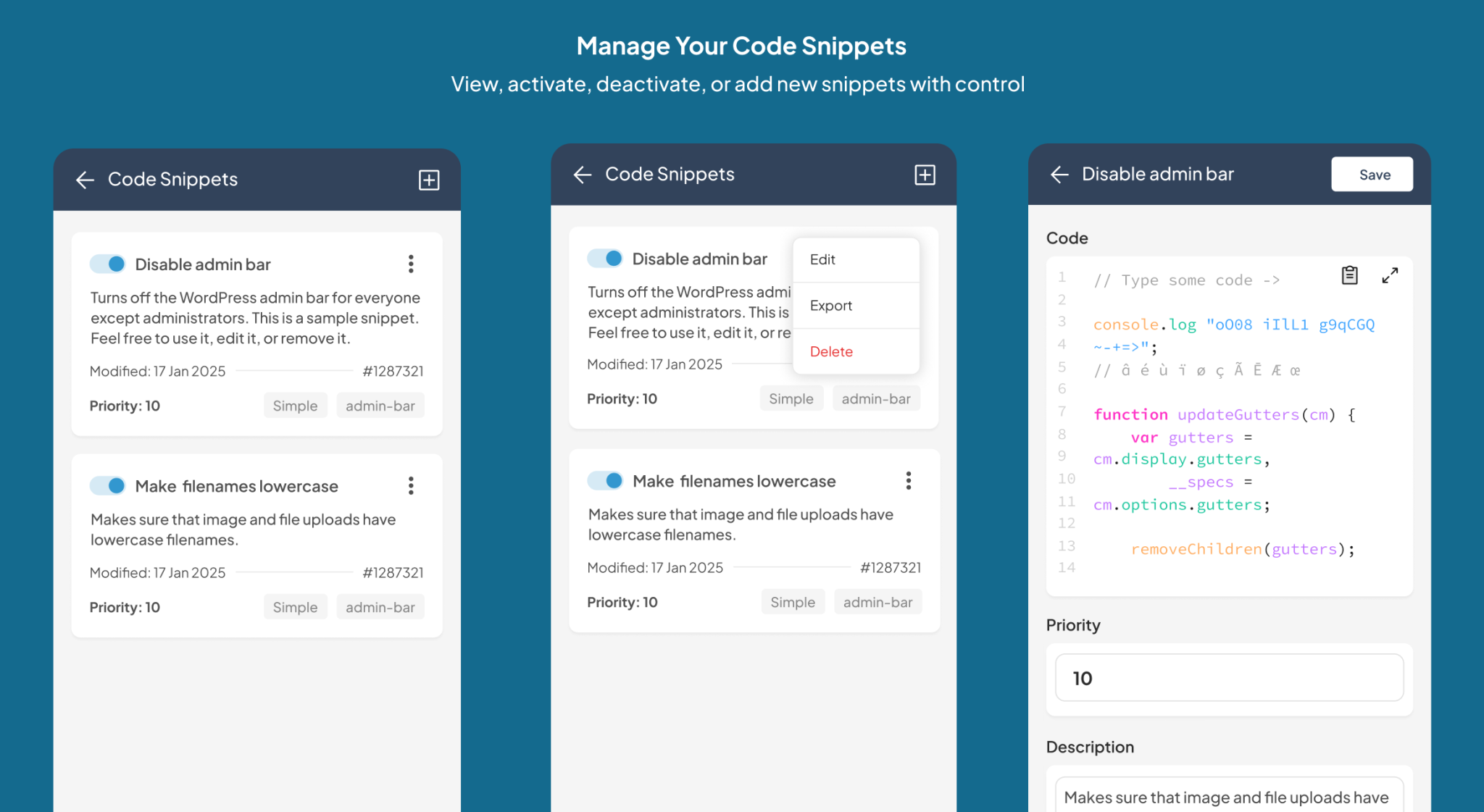Screen dimensions: 1484x812
Task: Toggle the Disable admin bar switch in middle panel
Action: (605, 258)
